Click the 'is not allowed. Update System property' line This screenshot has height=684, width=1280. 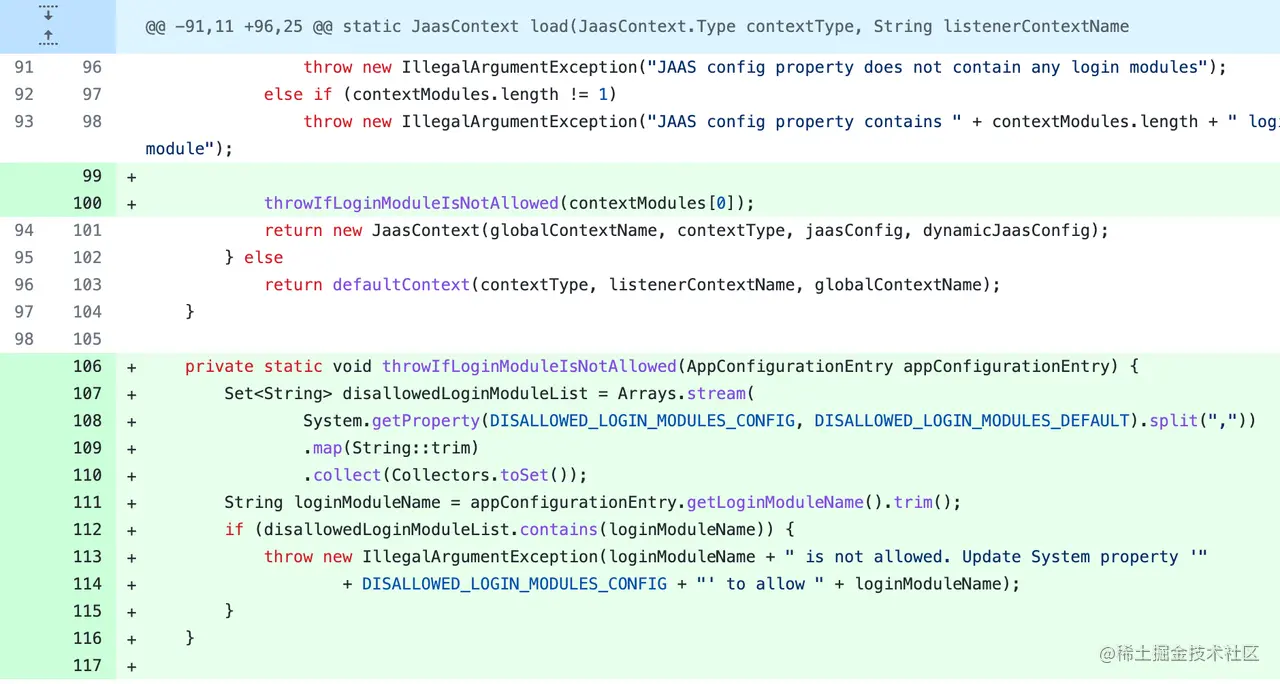[x=736, y=556]
